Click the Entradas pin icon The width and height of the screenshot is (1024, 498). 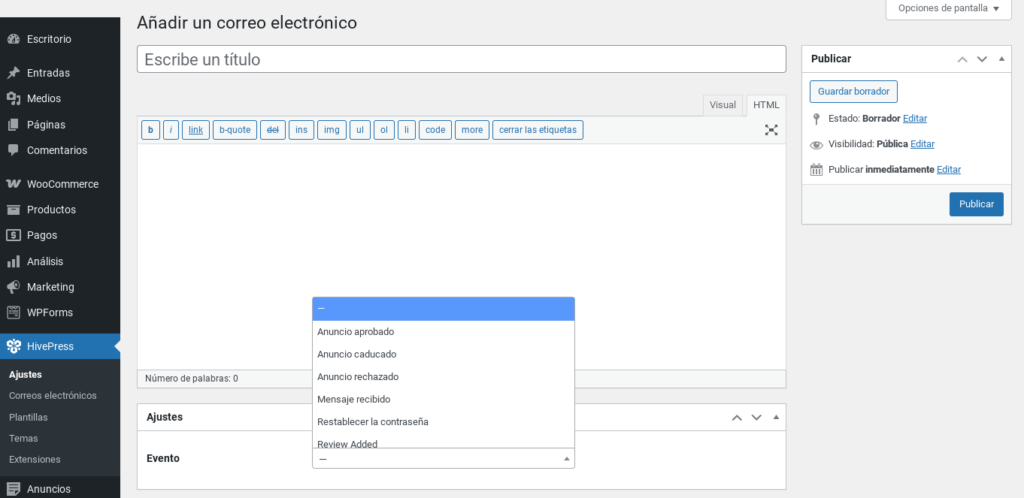click(x=13, y=73)
